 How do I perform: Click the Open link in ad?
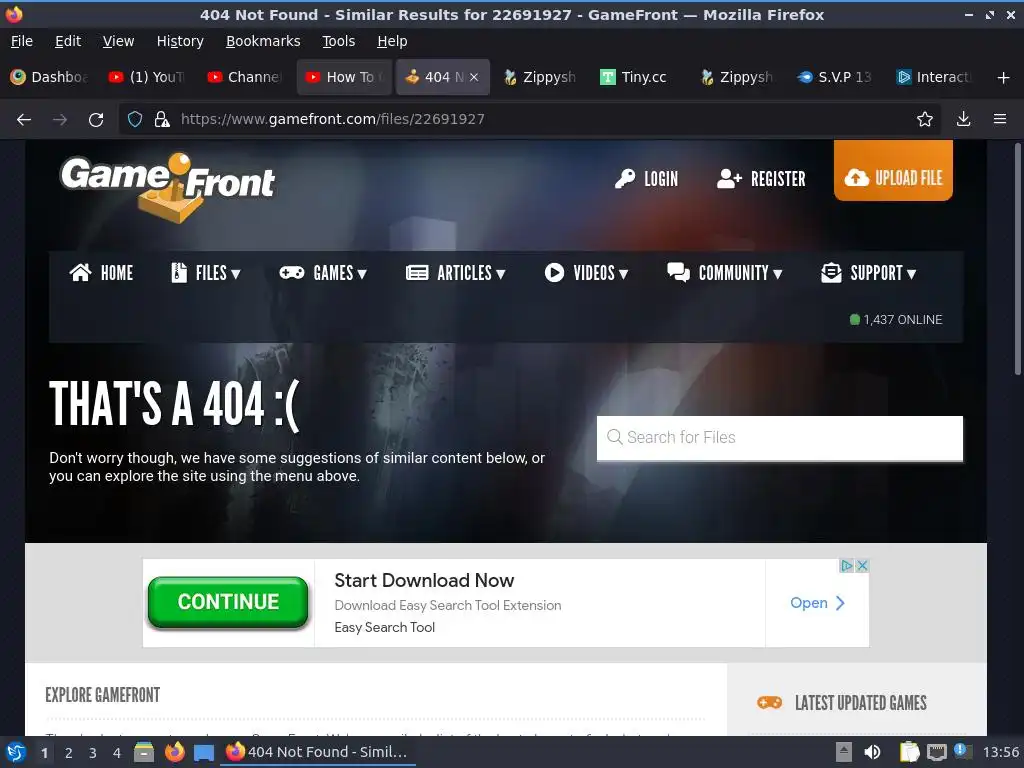coord(818,603)
